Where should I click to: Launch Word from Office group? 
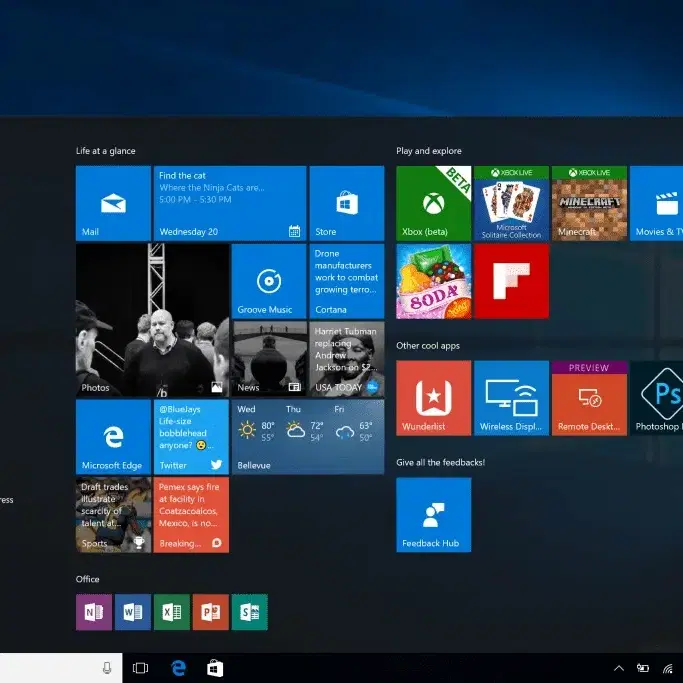pyautogui.click(x=133, y=612)
